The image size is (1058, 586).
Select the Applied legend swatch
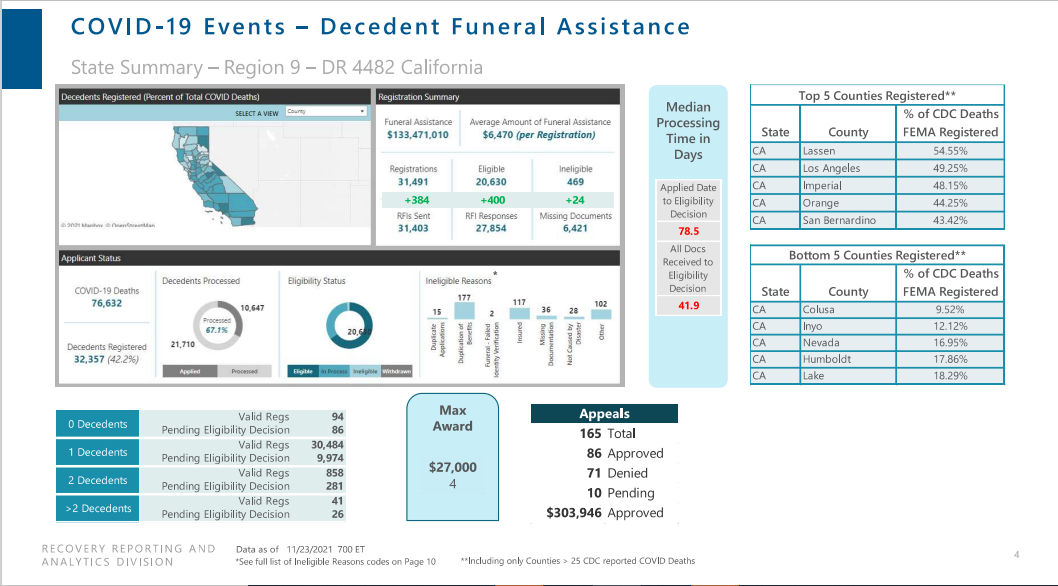point(190,371)
